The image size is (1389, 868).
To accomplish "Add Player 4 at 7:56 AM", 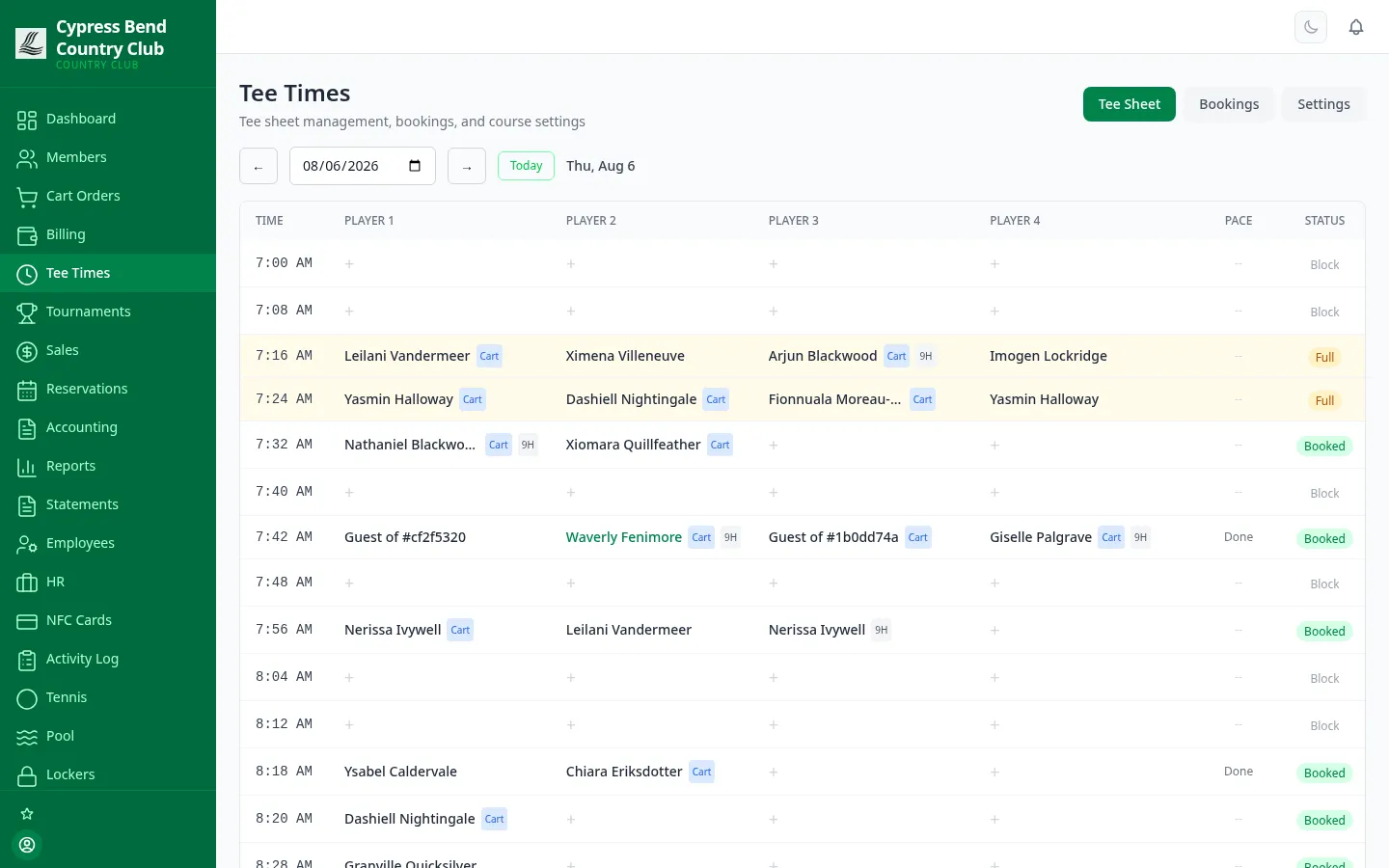I will pyautogui.click(x=994, y=630).
